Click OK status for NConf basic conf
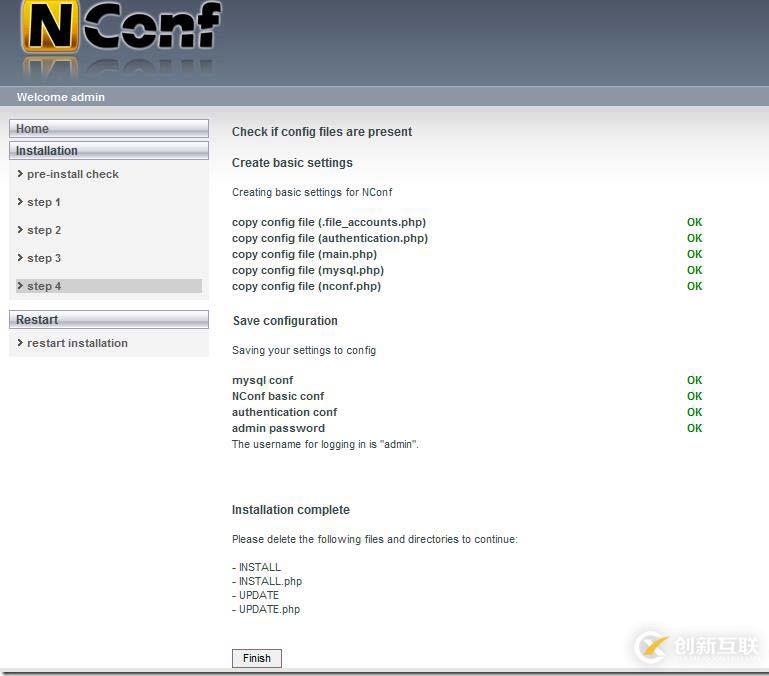The height and width of the screenshot is (676, 769). click(x=694, y=396)
